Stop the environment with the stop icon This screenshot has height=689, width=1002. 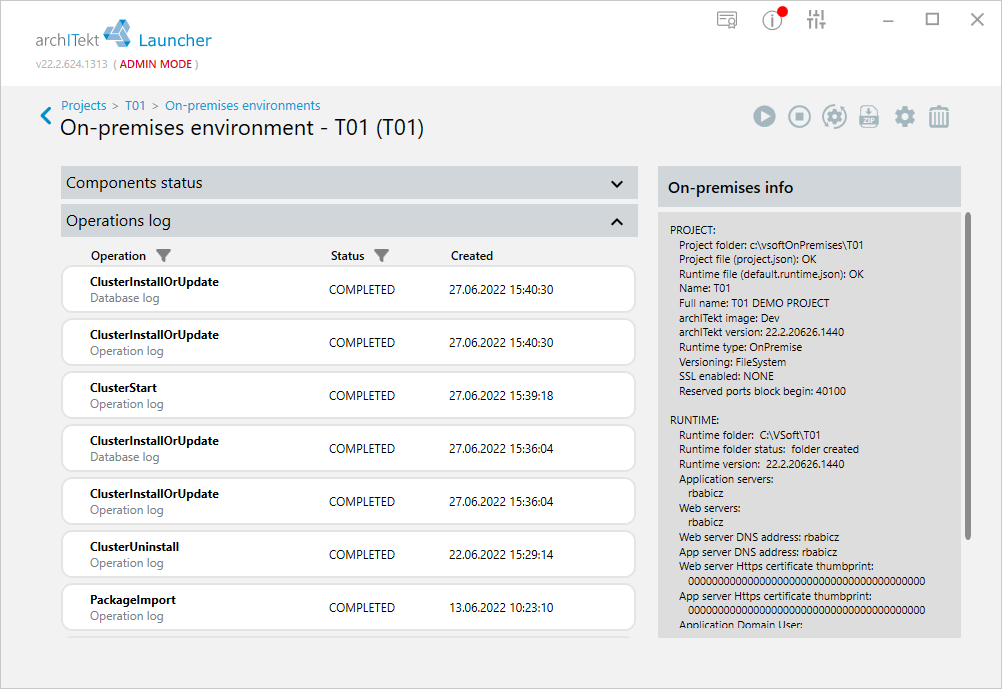click(x=799, y=116)
